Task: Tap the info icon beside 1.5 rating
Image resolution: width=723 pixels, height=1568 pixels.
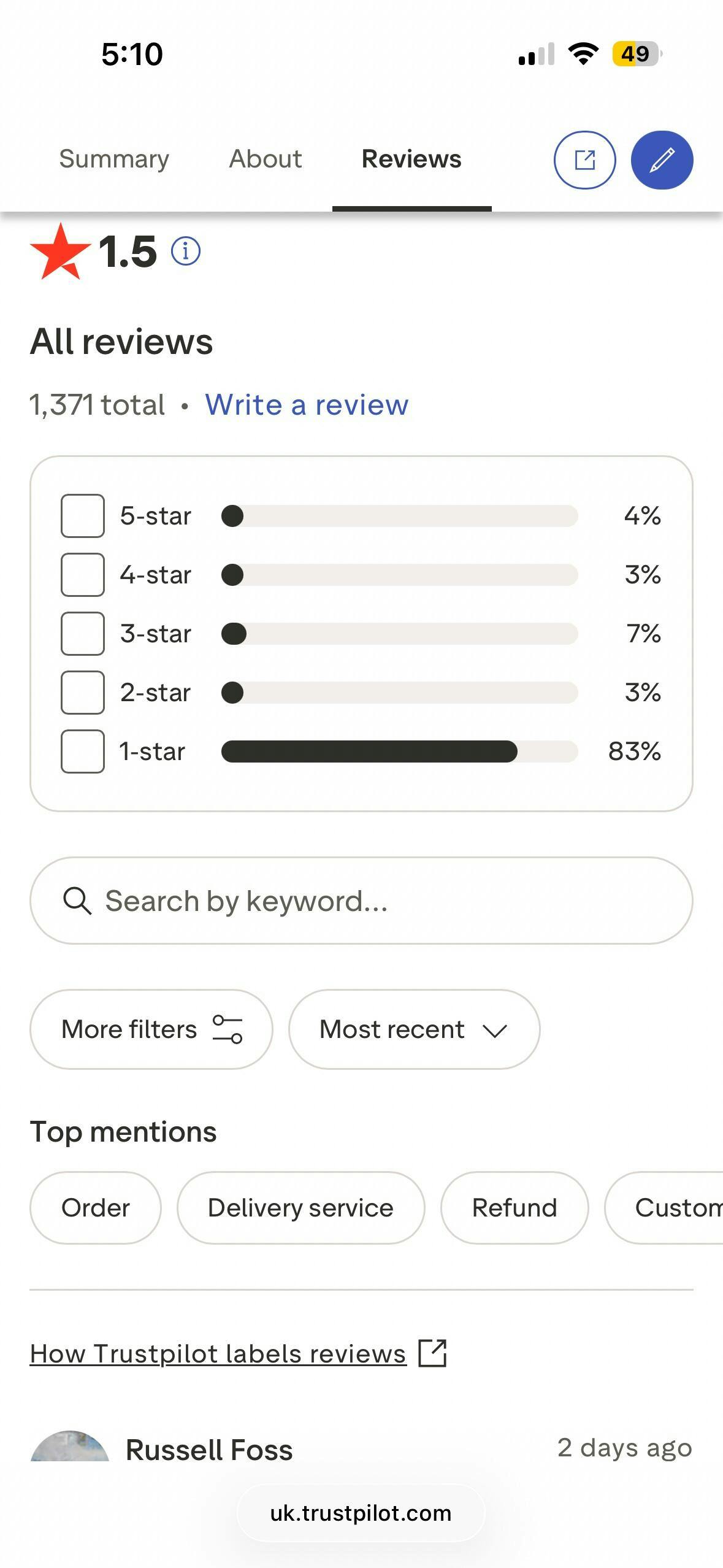Action: coord(185,251)
